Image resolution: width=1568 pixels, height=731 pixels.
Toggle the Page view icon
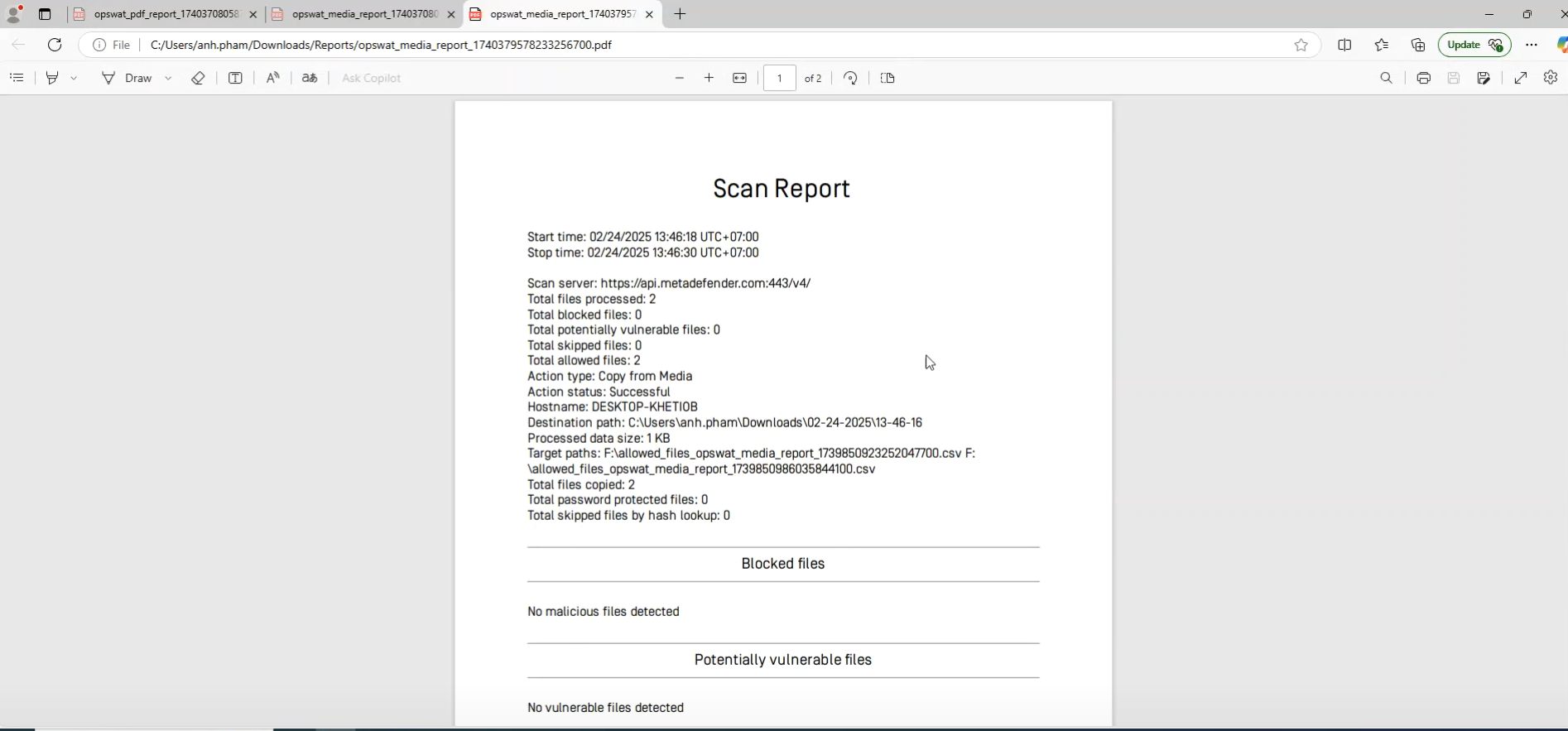(887, 78)
